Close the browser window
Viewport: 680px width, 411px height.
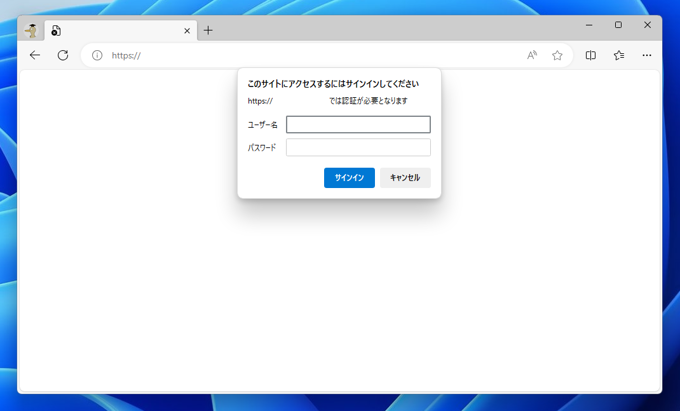pos(647,25)
